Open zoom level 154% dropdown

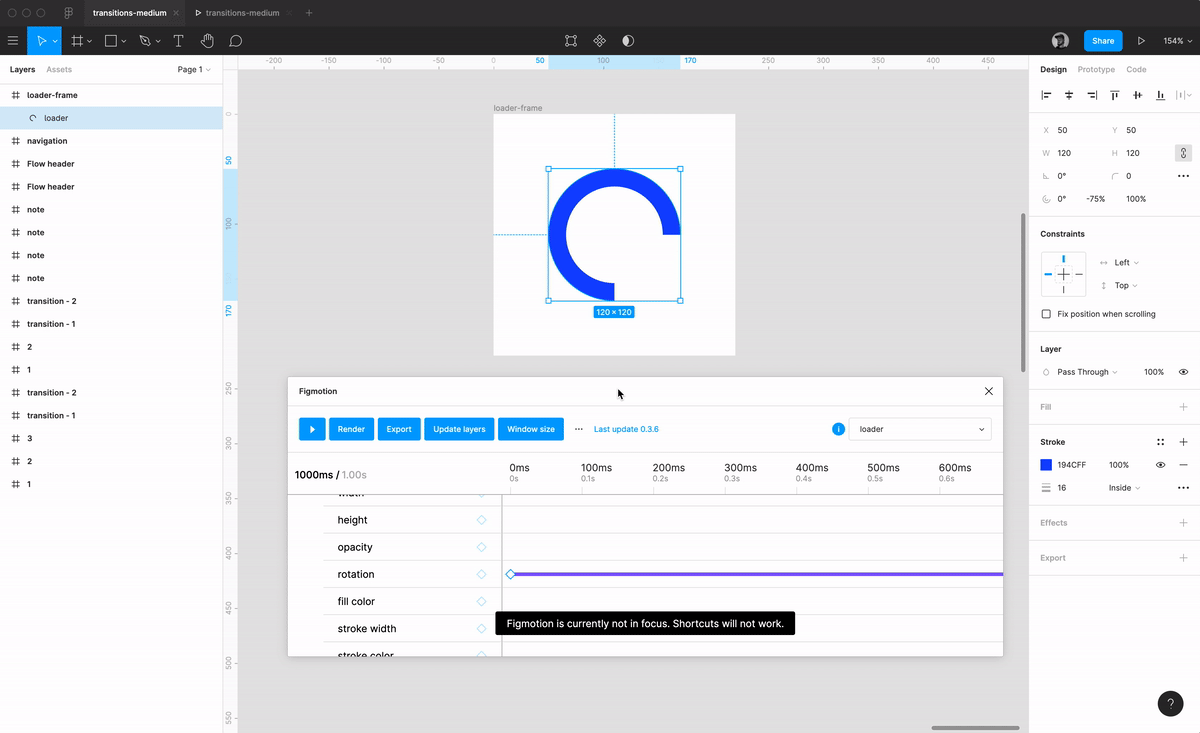tap(1177, 41)
